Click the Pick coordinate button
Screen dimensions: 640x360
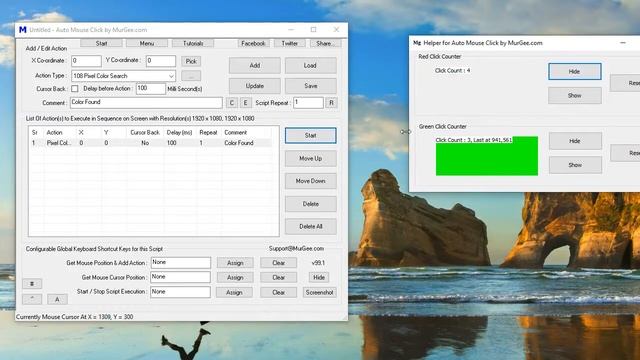(191, 61)
